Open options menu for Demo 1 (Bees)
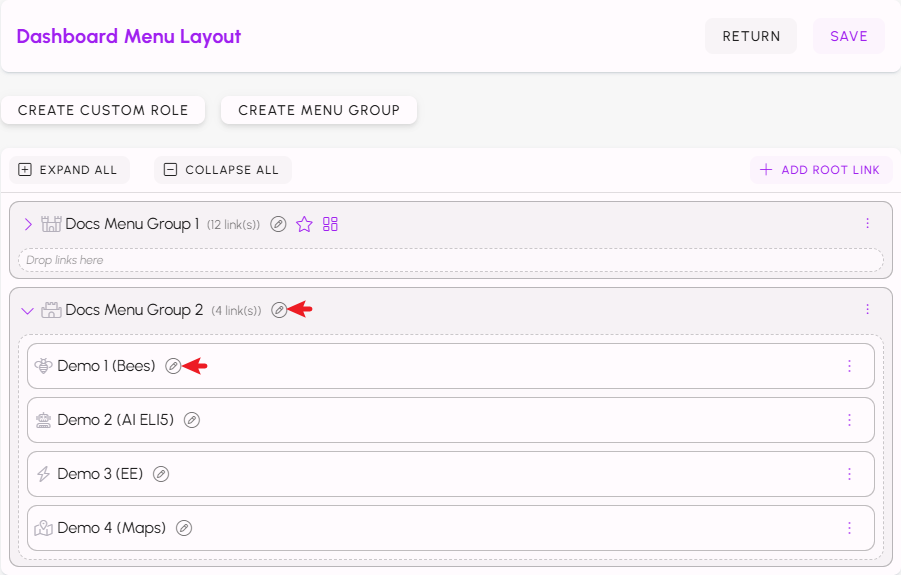This screenshot has height=575, width=901. [849, 366]
